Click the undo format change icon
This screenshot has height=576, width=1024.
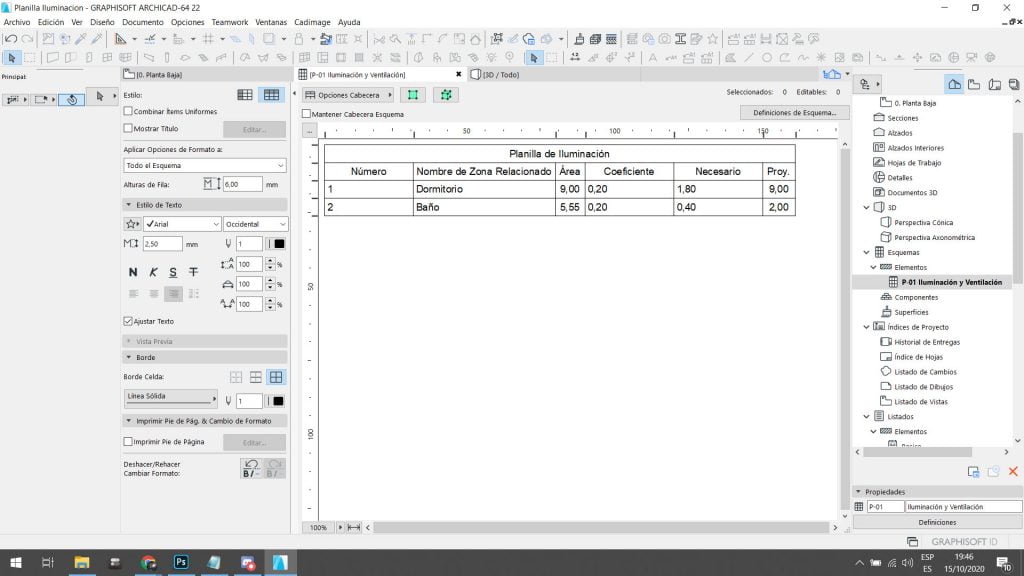pos(250,468)
